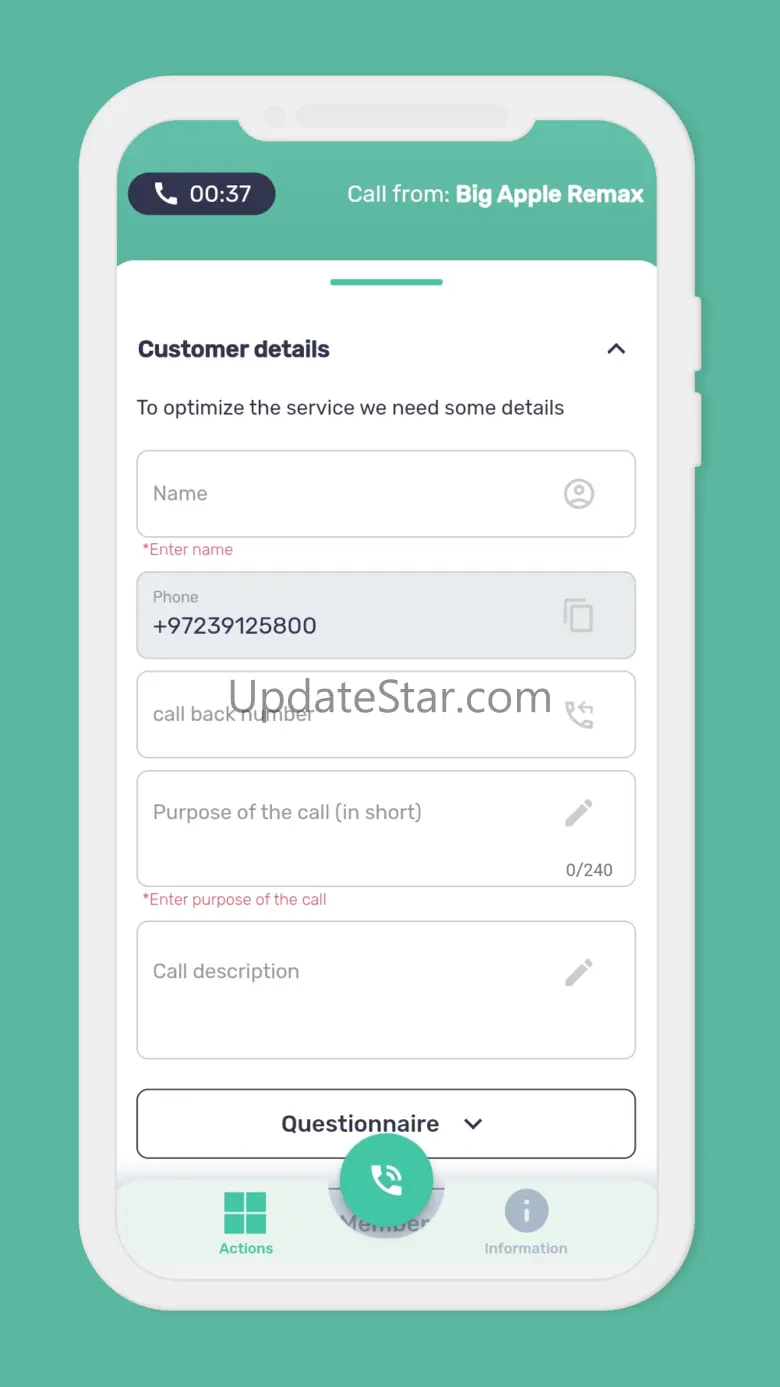Image resolution: width=780 pixels, height=1387 pixels.
Task: Click the Information circle icon
Action: (526, 1212)
